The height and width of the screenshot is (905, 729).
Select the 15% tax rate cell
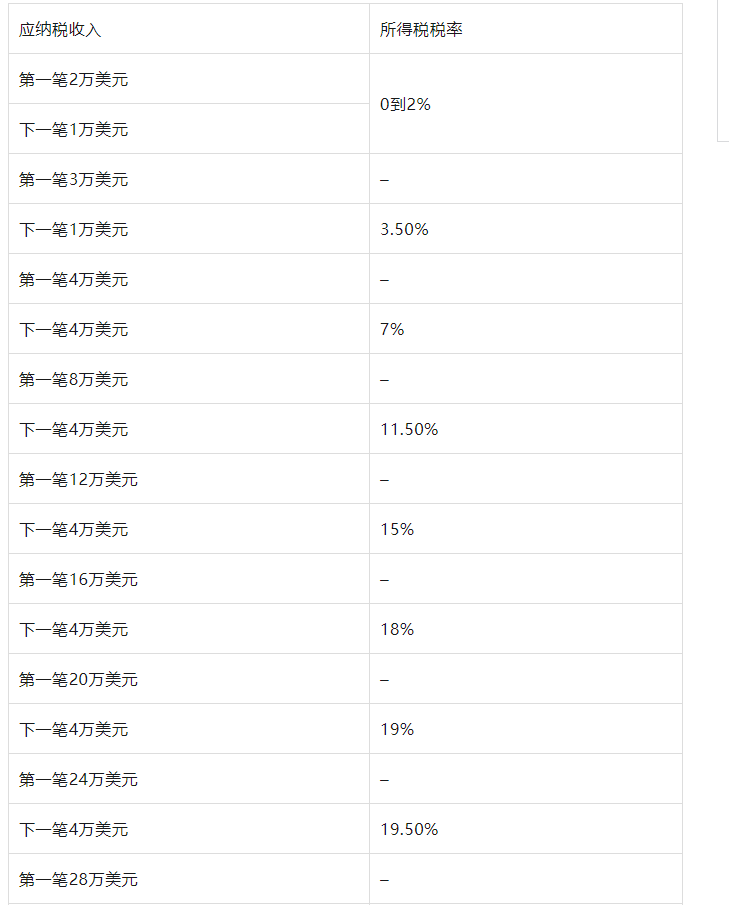(x=526, y=529)
